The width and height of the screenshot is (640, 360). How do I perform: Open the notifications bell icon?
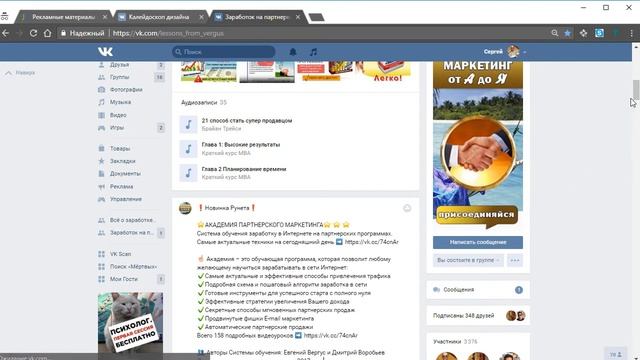click(293, 52)
